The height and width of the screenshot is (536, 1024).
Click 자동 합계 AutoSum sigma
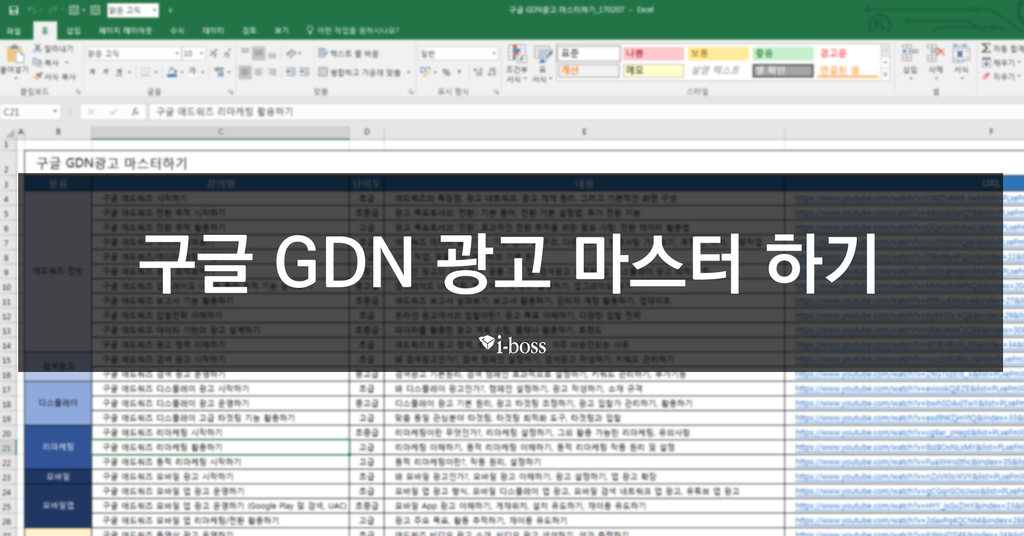pyautogui.click(x=1002, y=48)
